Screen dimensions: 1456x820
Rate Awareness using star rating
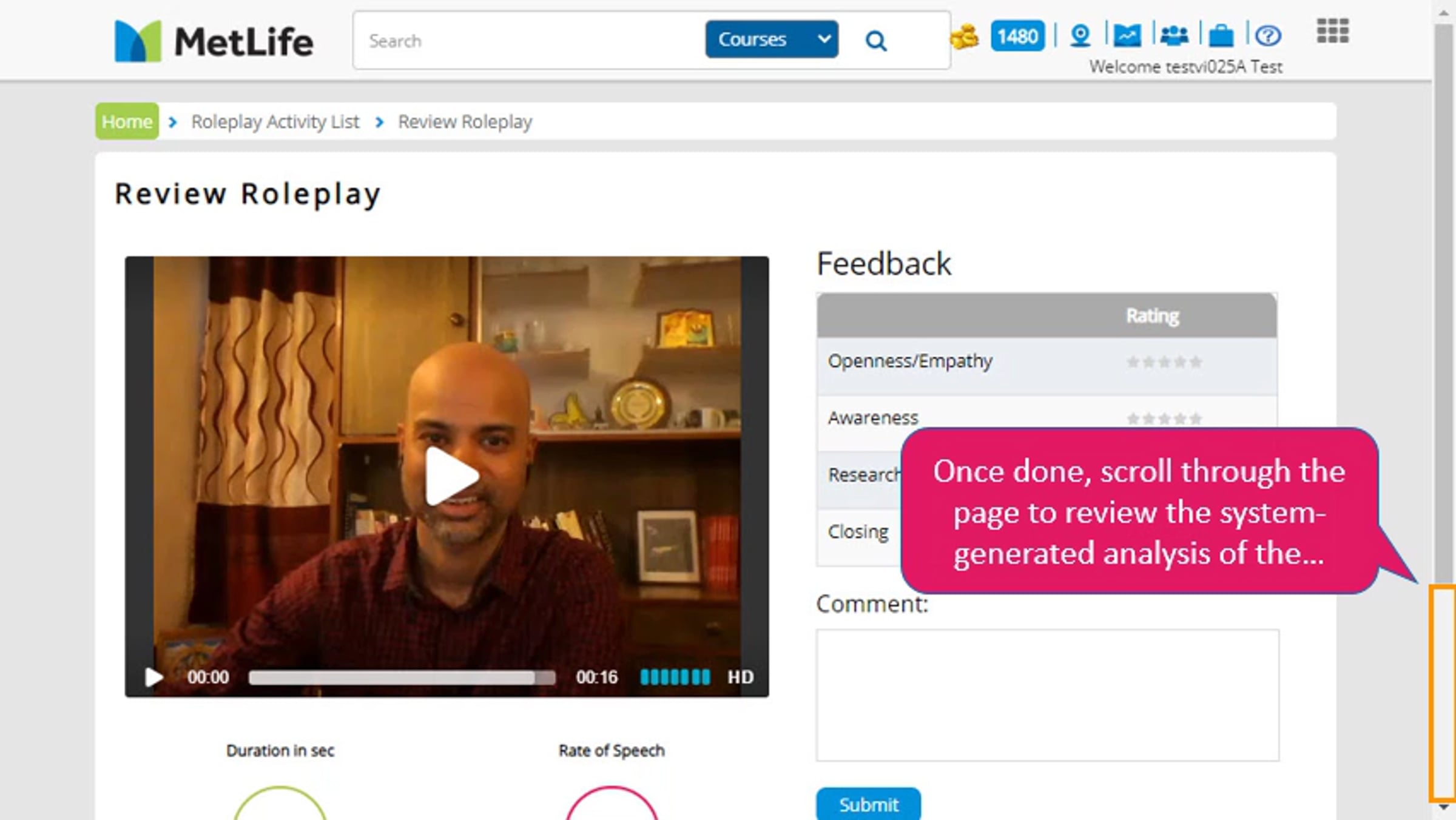click(x=1164, y=418)
